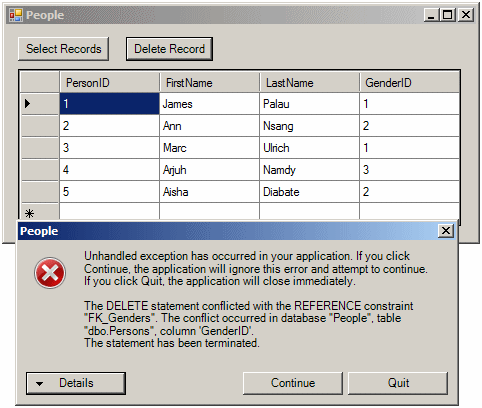Select the cell containing Namdy
Viewport: 482px width, 408px height.
tap(310, 170)
